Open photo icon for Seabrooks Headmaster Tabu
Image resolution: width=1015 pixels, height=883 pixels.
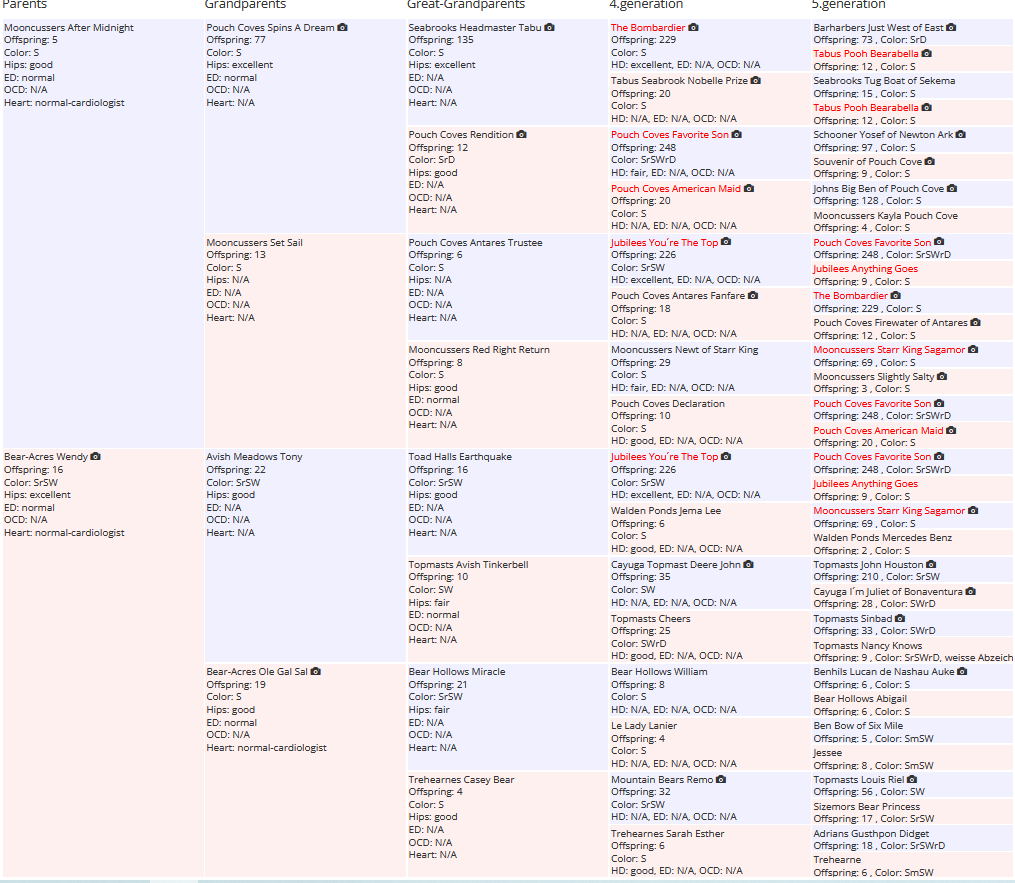coord(549,28)
